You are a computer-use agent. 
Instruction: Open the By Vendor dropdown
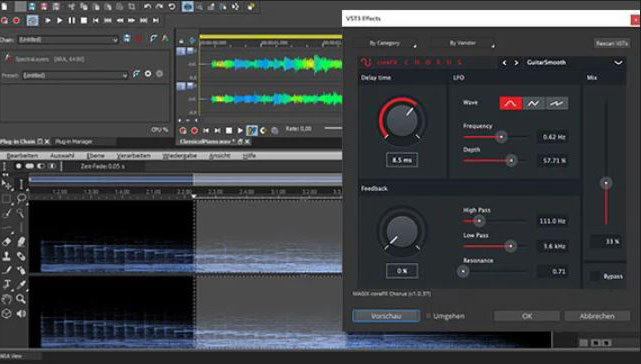(463, 43)
